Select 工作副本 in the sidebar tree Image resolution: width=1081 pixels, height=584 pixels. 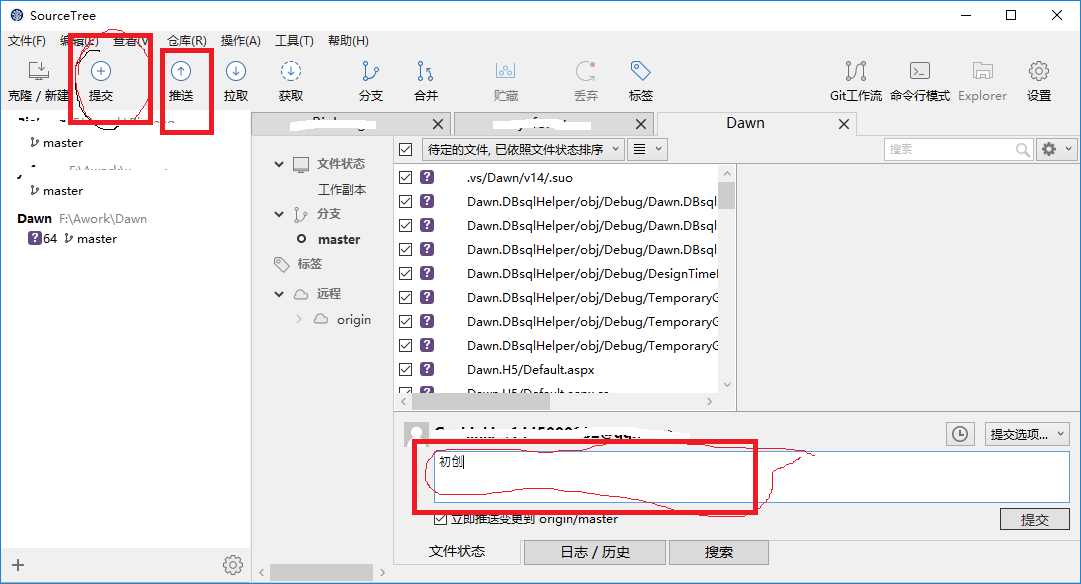[342, 190]
